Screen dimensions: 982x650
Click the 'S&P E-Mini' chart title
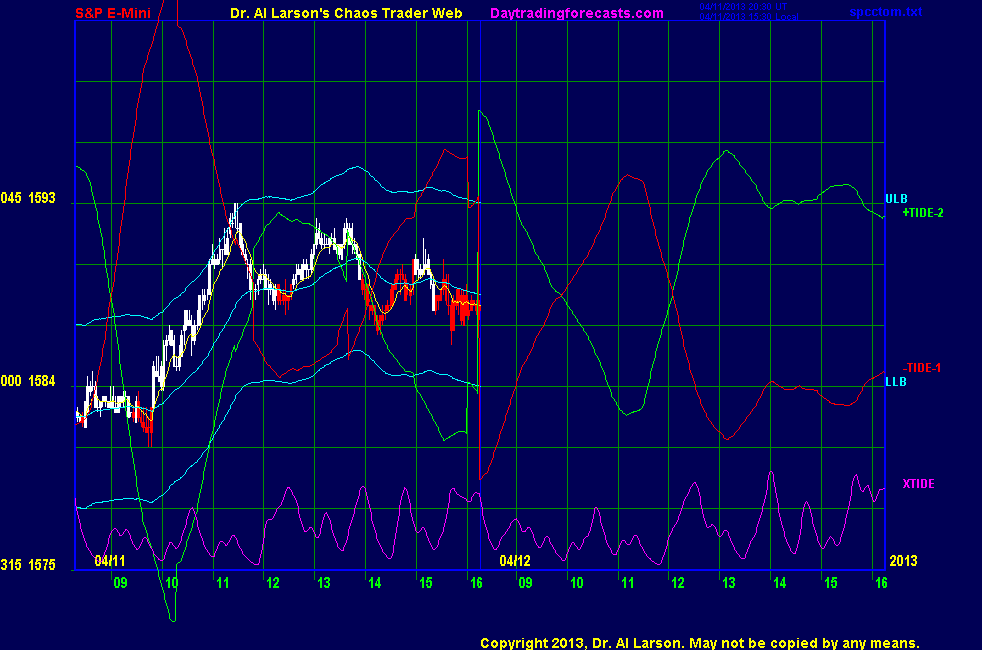tap(113, 13)
